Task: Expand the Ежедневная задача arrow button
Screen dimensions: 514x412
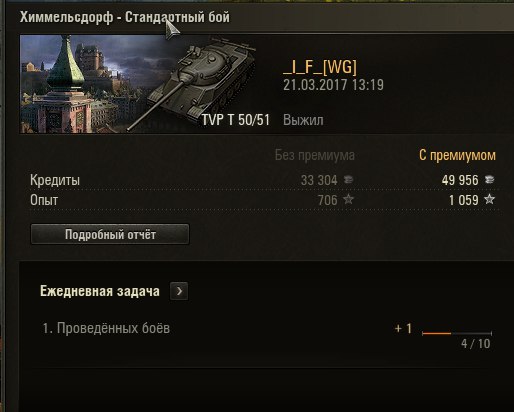Action: [179, 291]
